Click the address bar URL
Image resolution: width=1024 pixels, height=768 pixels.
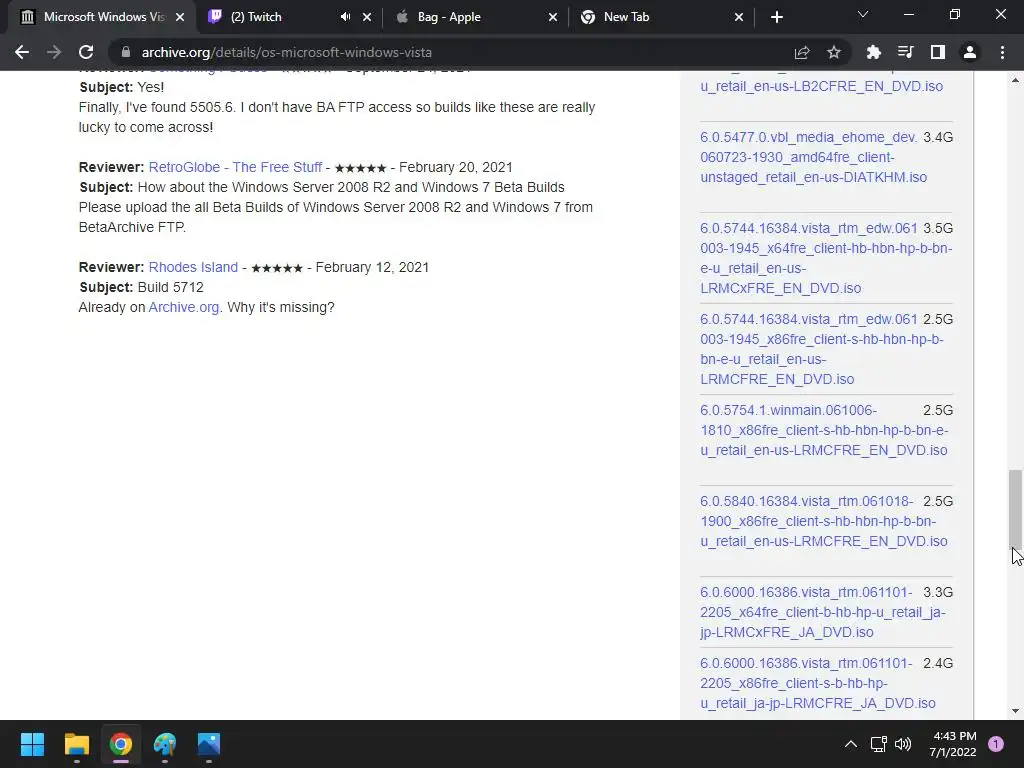click(x=287, y=52)
